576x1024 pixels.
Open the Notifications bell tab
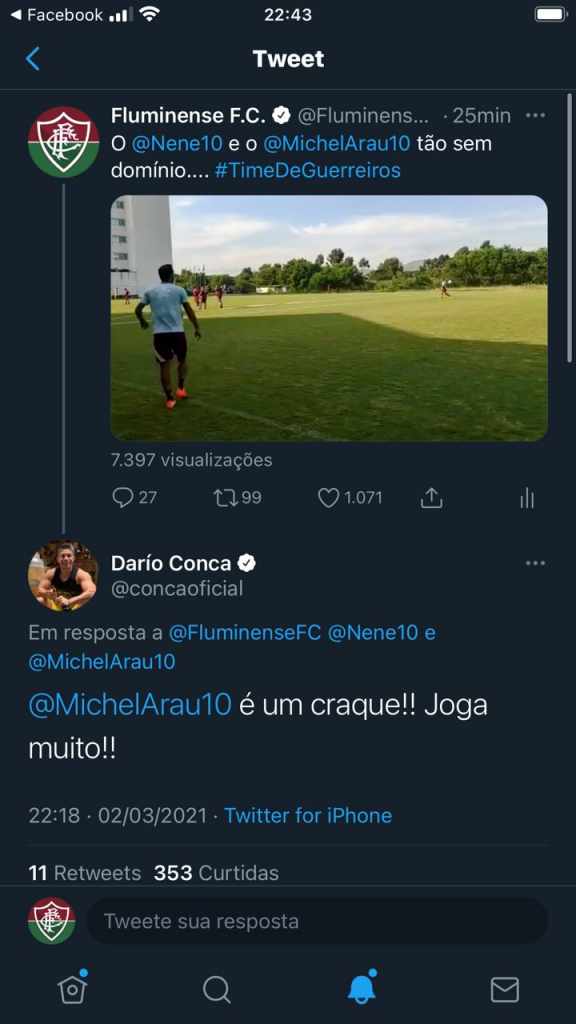[x=362, y=987]
